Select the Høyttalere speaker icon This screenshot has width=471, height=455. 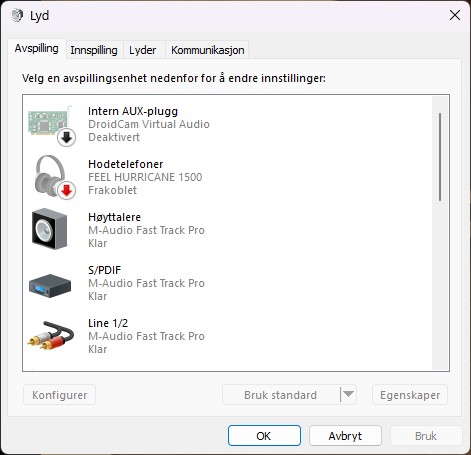tap(50, 229)
